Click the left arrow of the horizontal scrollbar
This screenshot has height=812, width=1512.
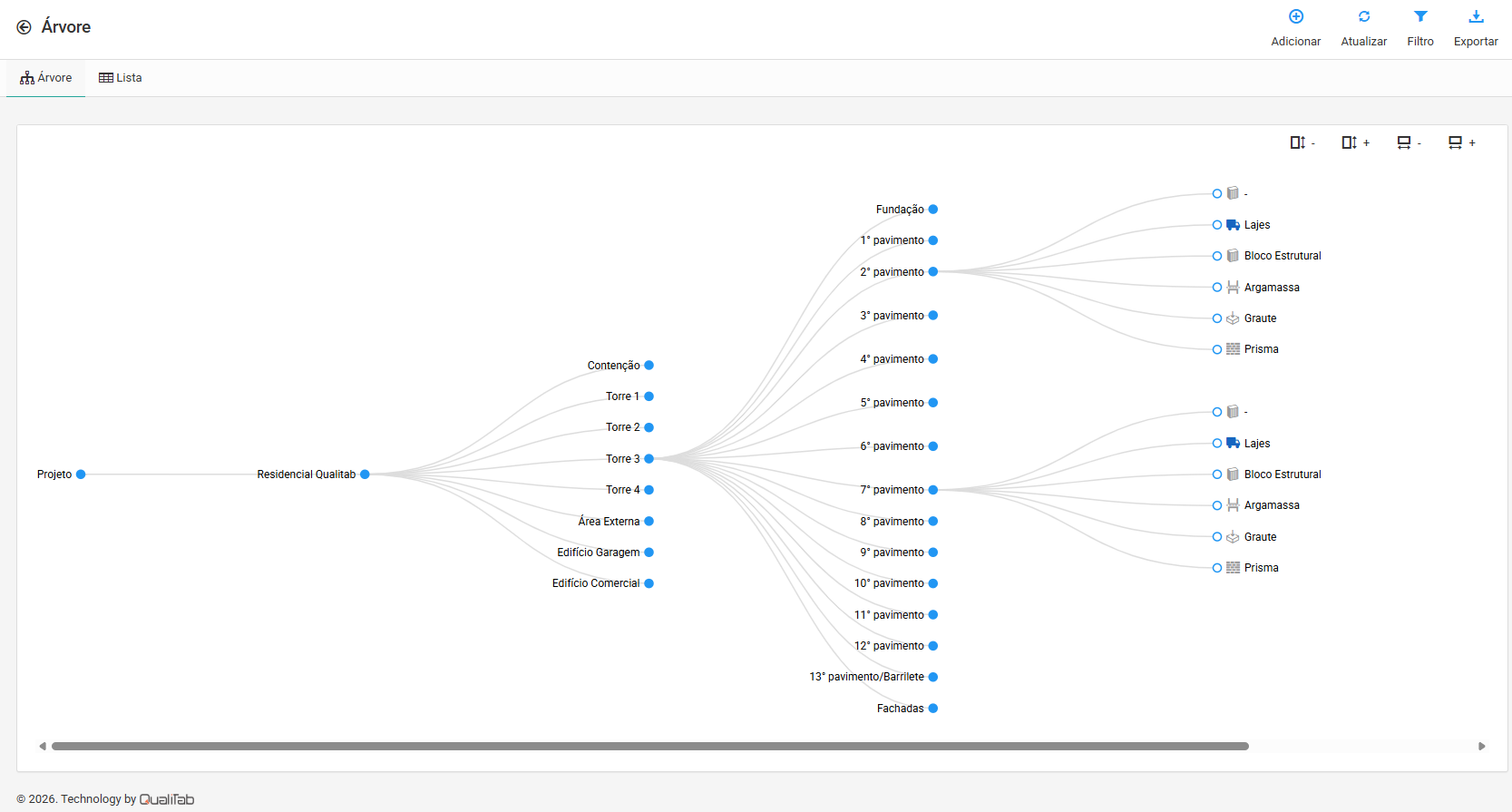click(x=43, y=747)
